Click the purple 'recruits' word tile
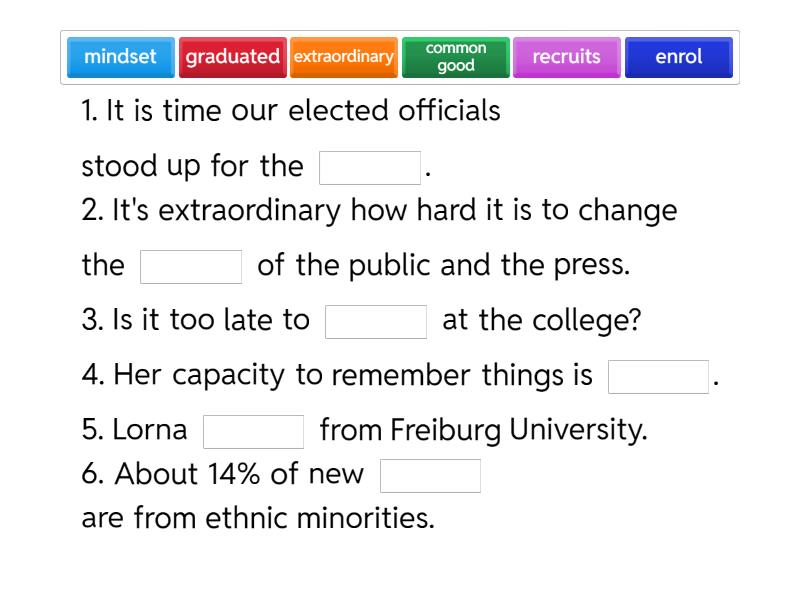This screenshot has width=800, height=600. [566, 57]
